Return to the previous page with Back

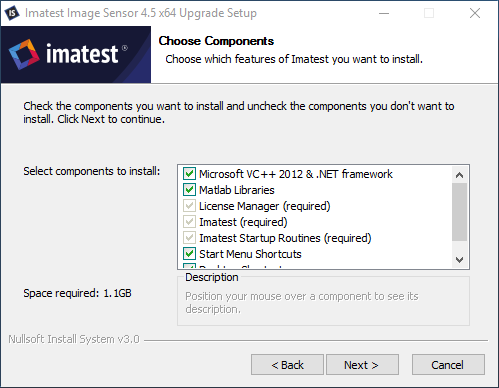[287, 365]
